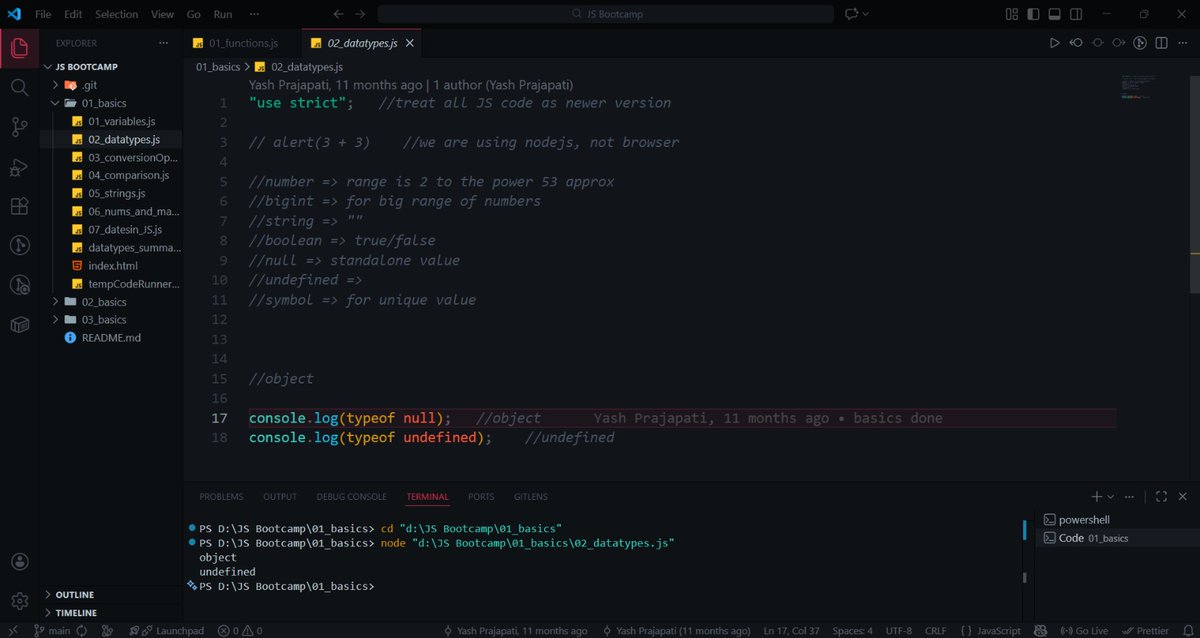Image resolution: width=1200 pixels, height=638 pixels.
Task: Open changes with previous revision icon
Action: (1076, 43)
